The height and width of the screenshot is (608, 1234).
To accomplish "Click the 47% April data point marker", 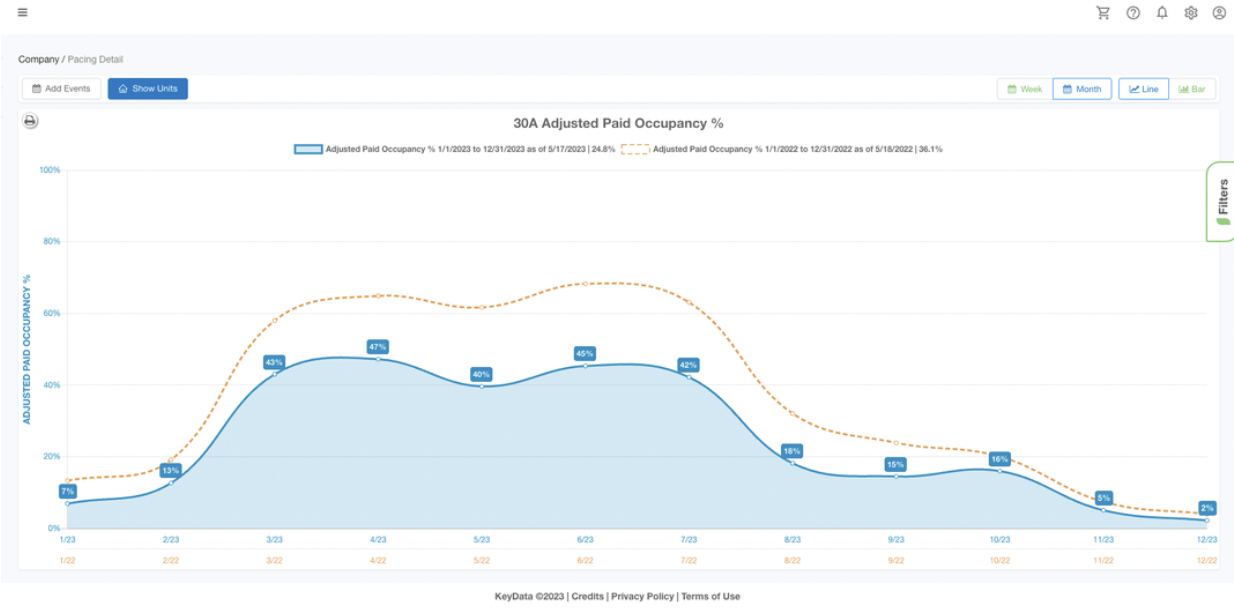I will [377, 358].
